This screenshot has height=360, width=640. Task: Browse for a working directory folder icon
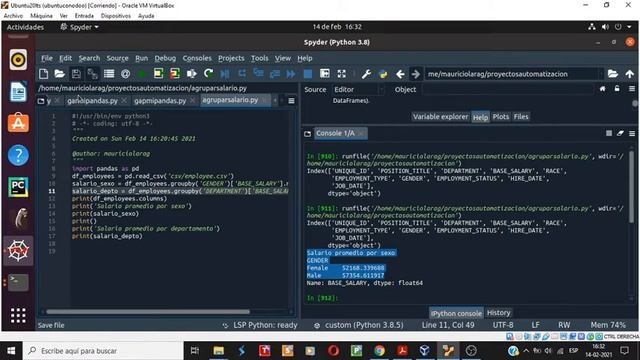point(613,74)
